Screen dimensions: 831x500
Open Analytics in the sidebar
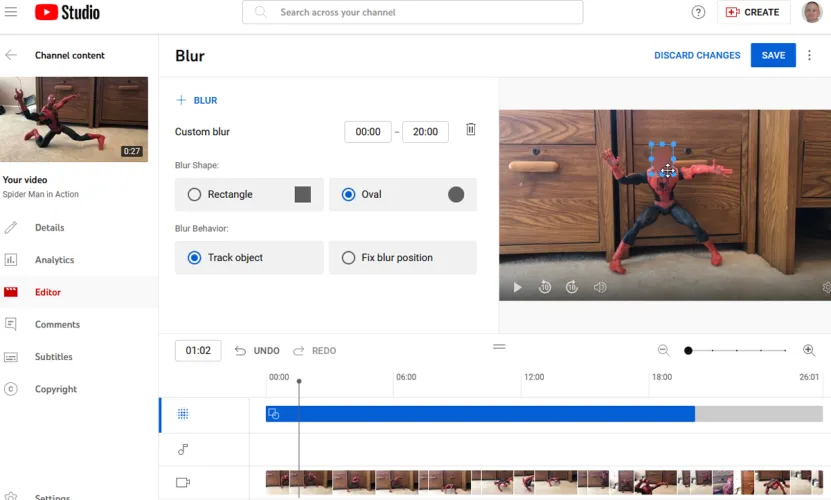click(x=54, y=260)
